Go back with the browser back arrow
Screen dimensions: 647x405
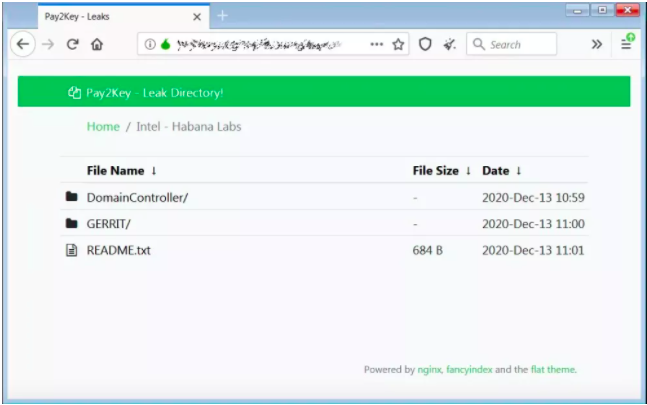23,44
